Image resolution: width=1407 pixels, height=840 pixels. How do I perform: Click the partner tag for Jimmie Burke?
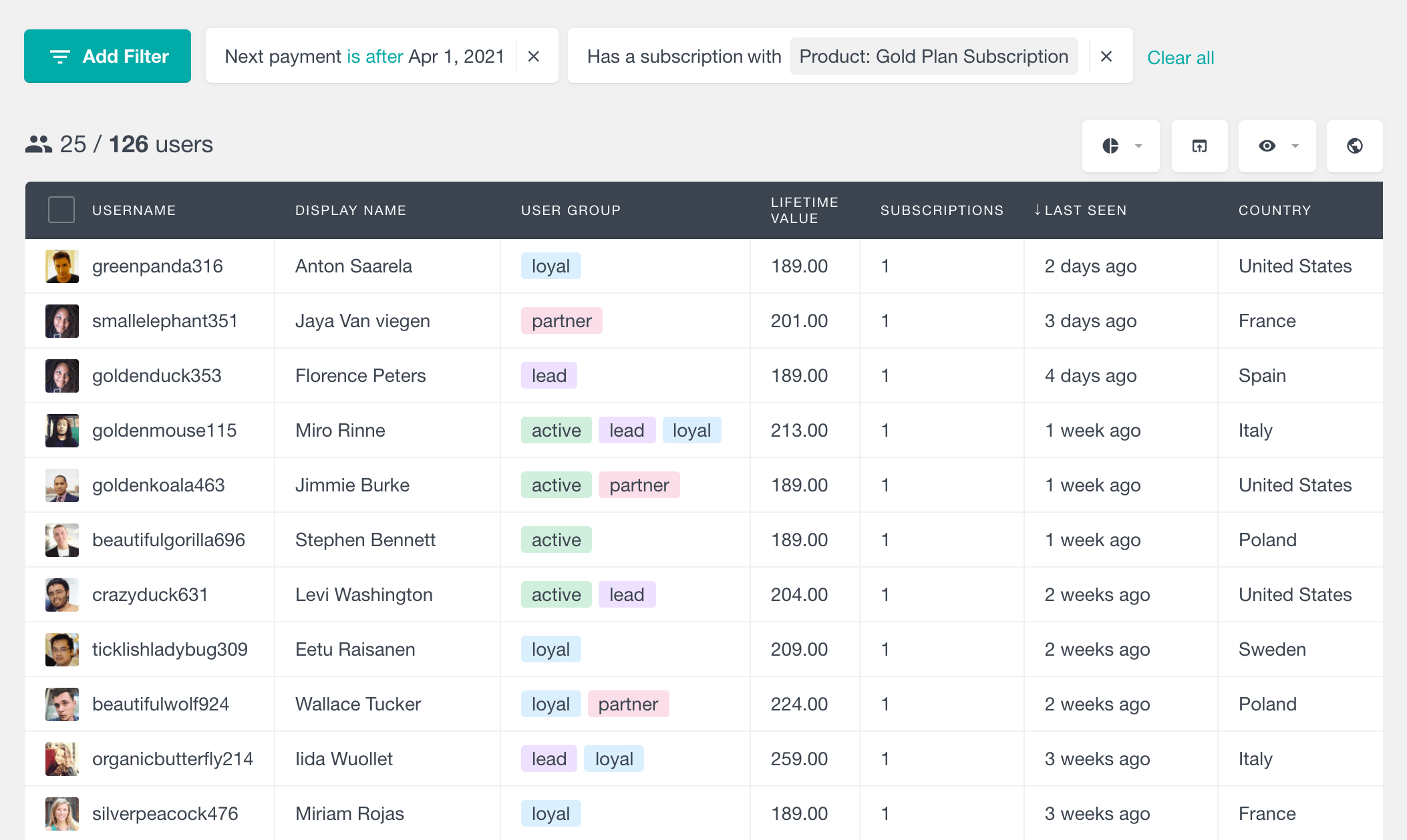tap(639, 485)
